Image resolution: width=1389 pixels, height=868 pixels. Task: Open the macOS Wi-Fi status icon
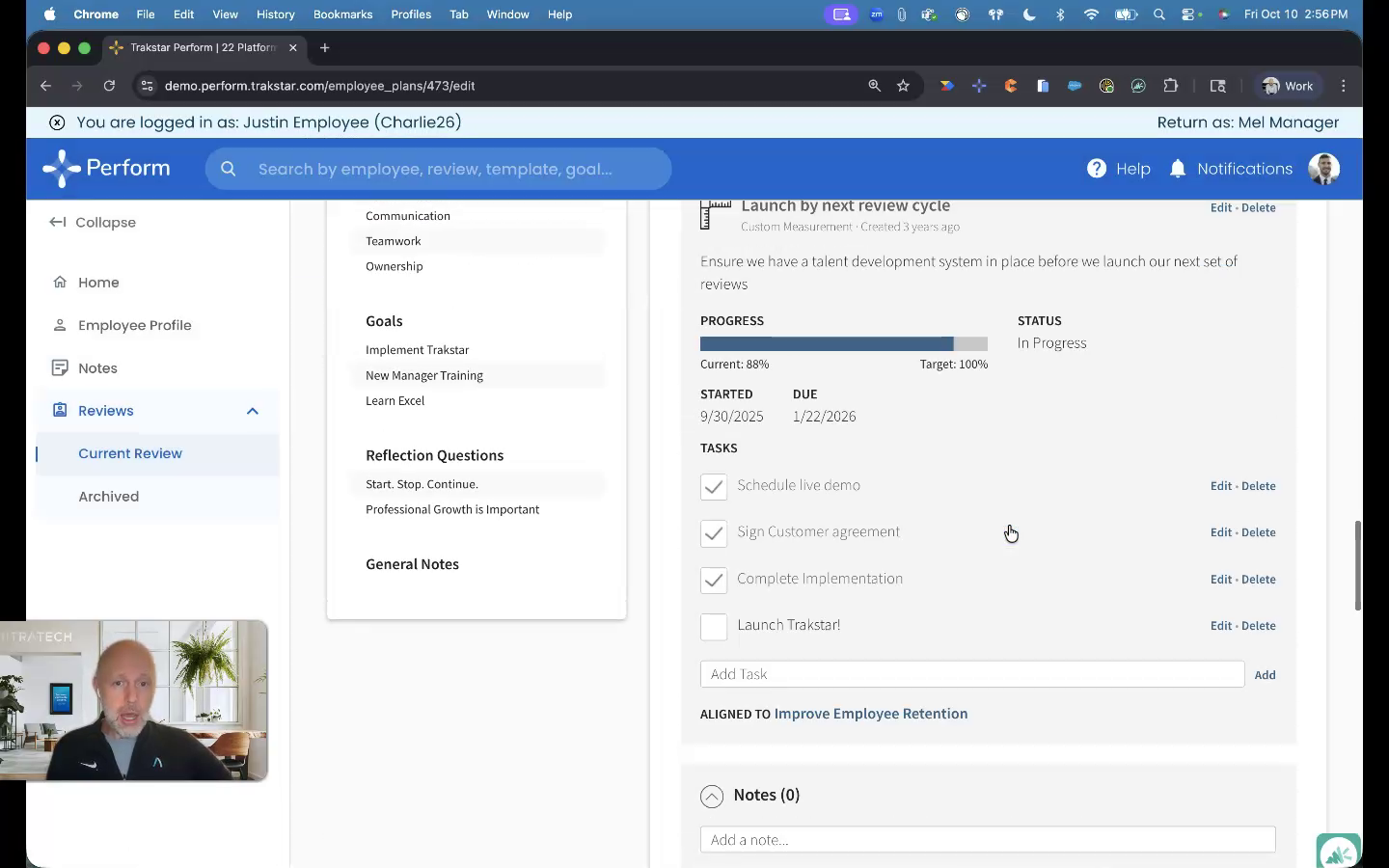click(1091, 14)
